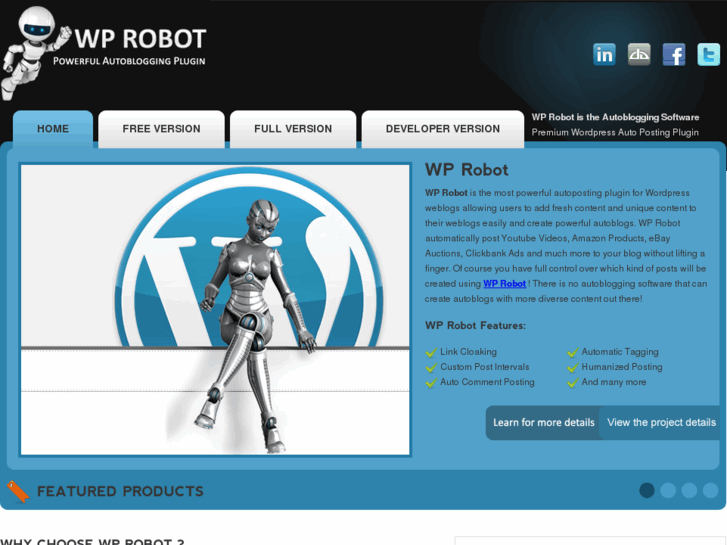The height and width of the screenshot is (545, 727).
Task: Open the deviantArt social icon
Action: [639, 54]
